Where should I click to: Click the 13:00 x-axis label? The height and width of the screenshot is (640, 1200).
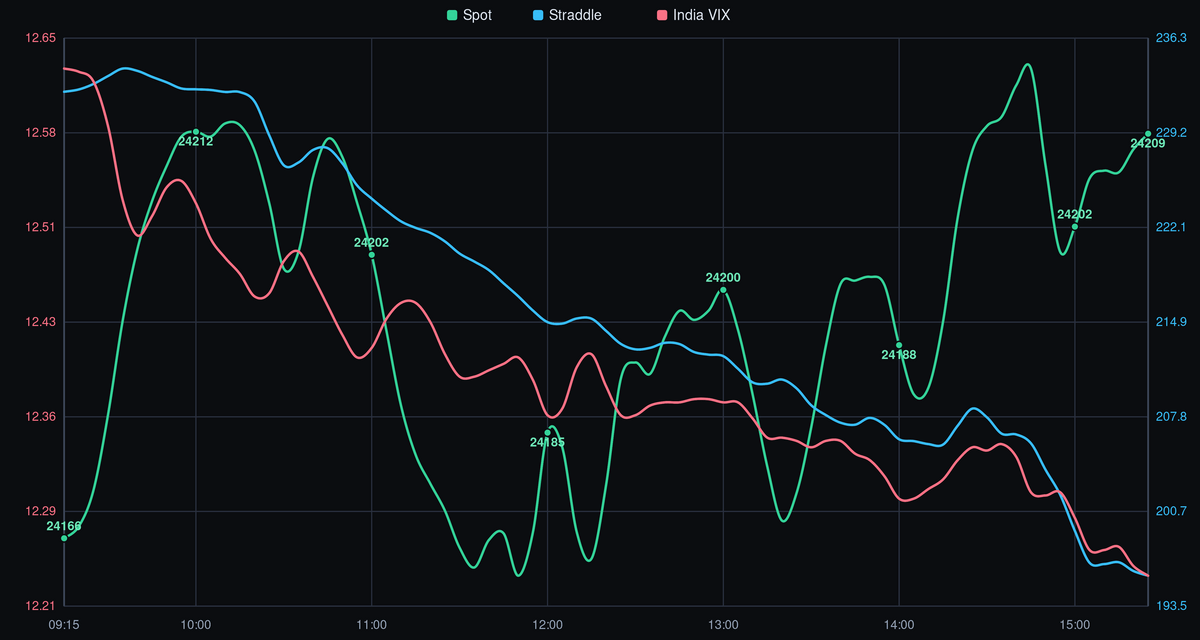tap(723, 625)
